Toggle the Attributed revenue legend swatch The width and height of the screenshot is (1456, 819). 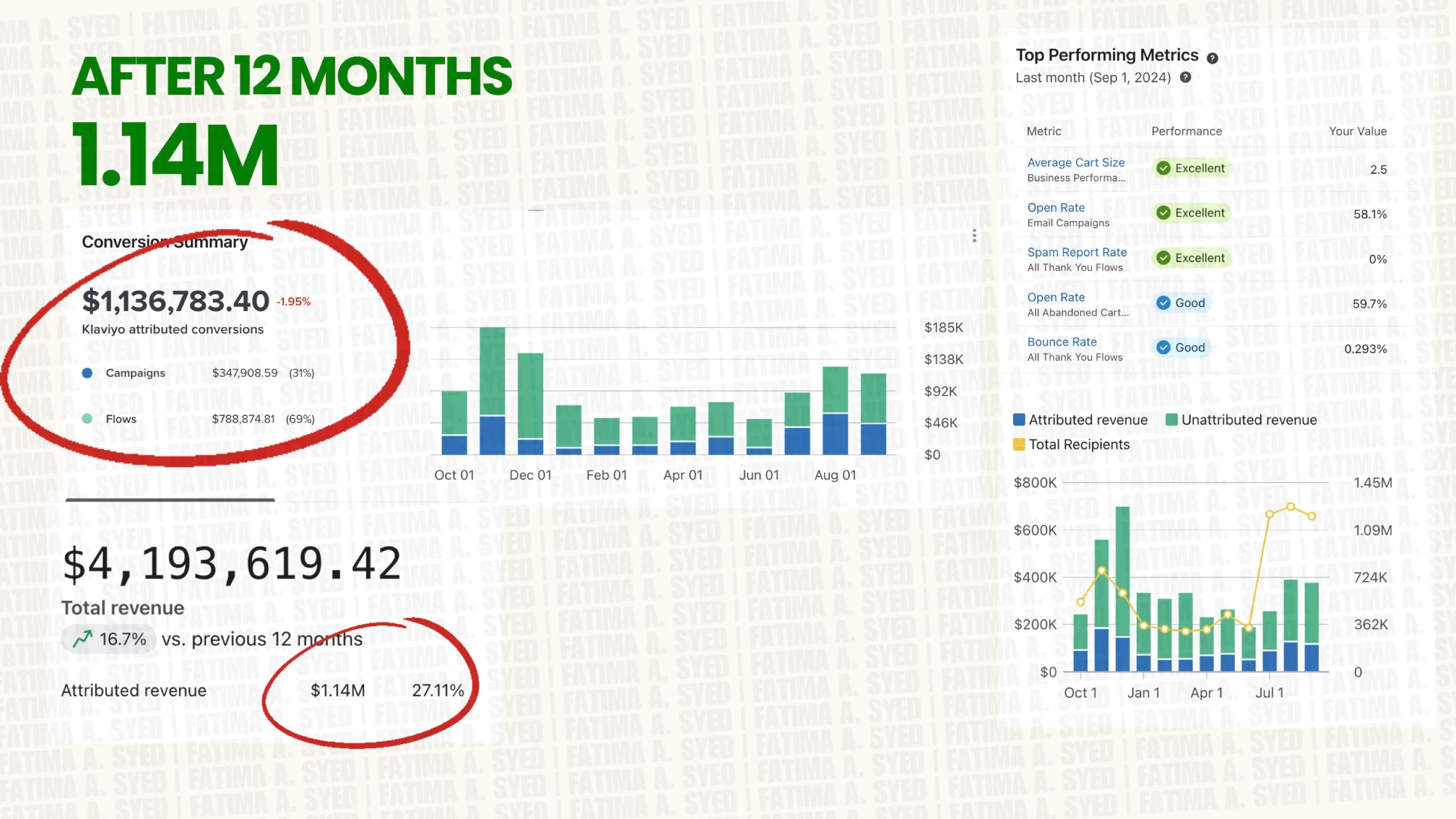coord(1019,420)
